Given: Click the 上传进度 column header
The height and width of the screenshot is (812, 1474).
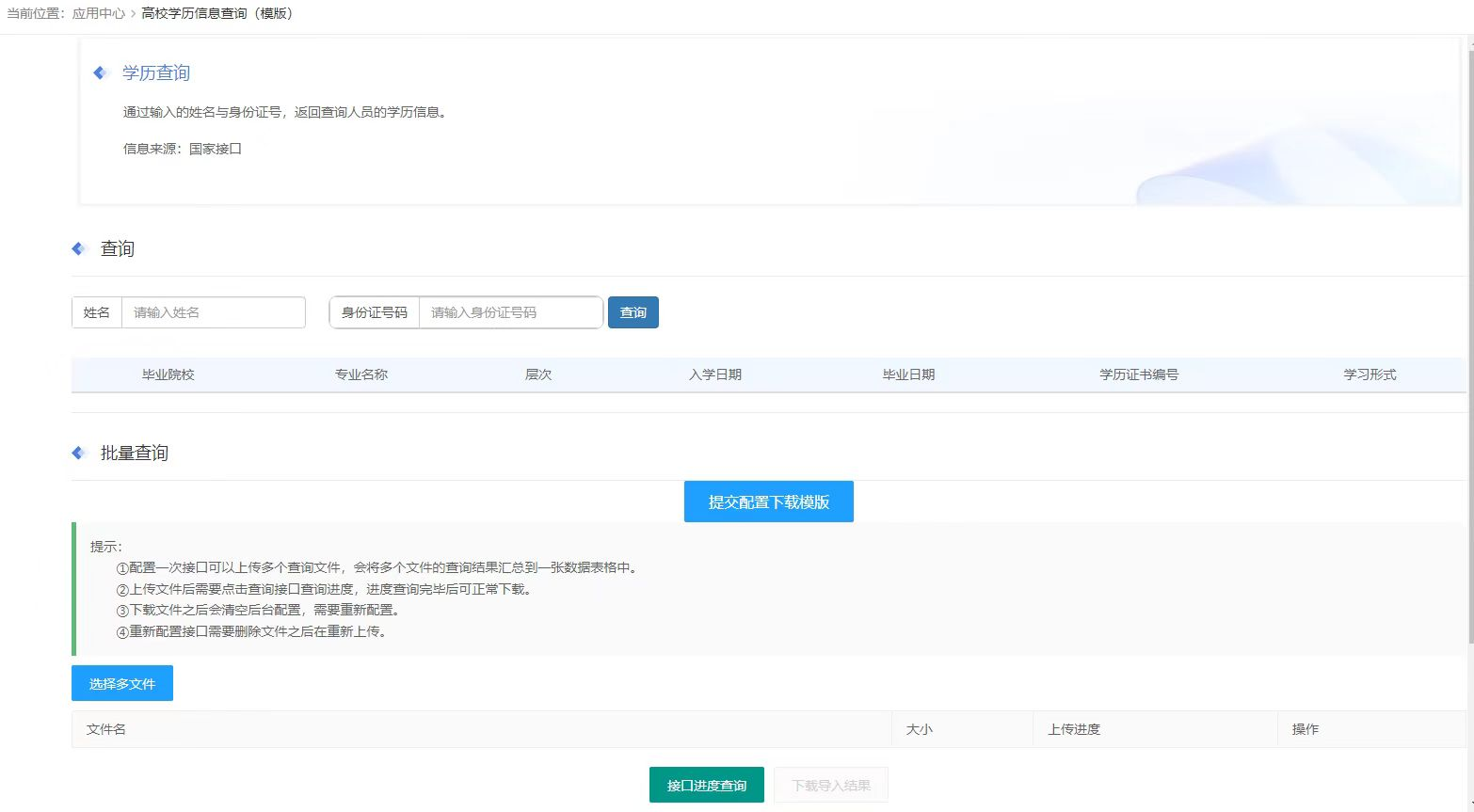Looking at the screenshot, I should tap(1073, 729).
